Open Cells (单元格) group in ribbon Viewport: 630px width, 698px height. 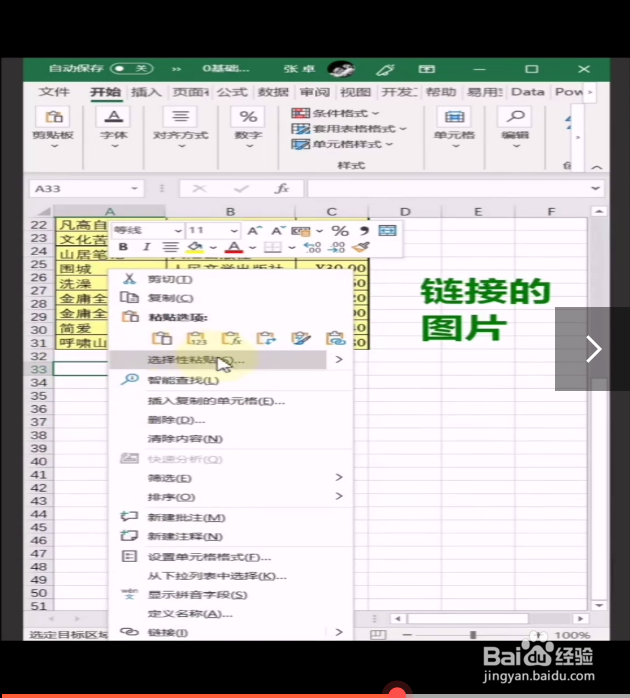455,128
